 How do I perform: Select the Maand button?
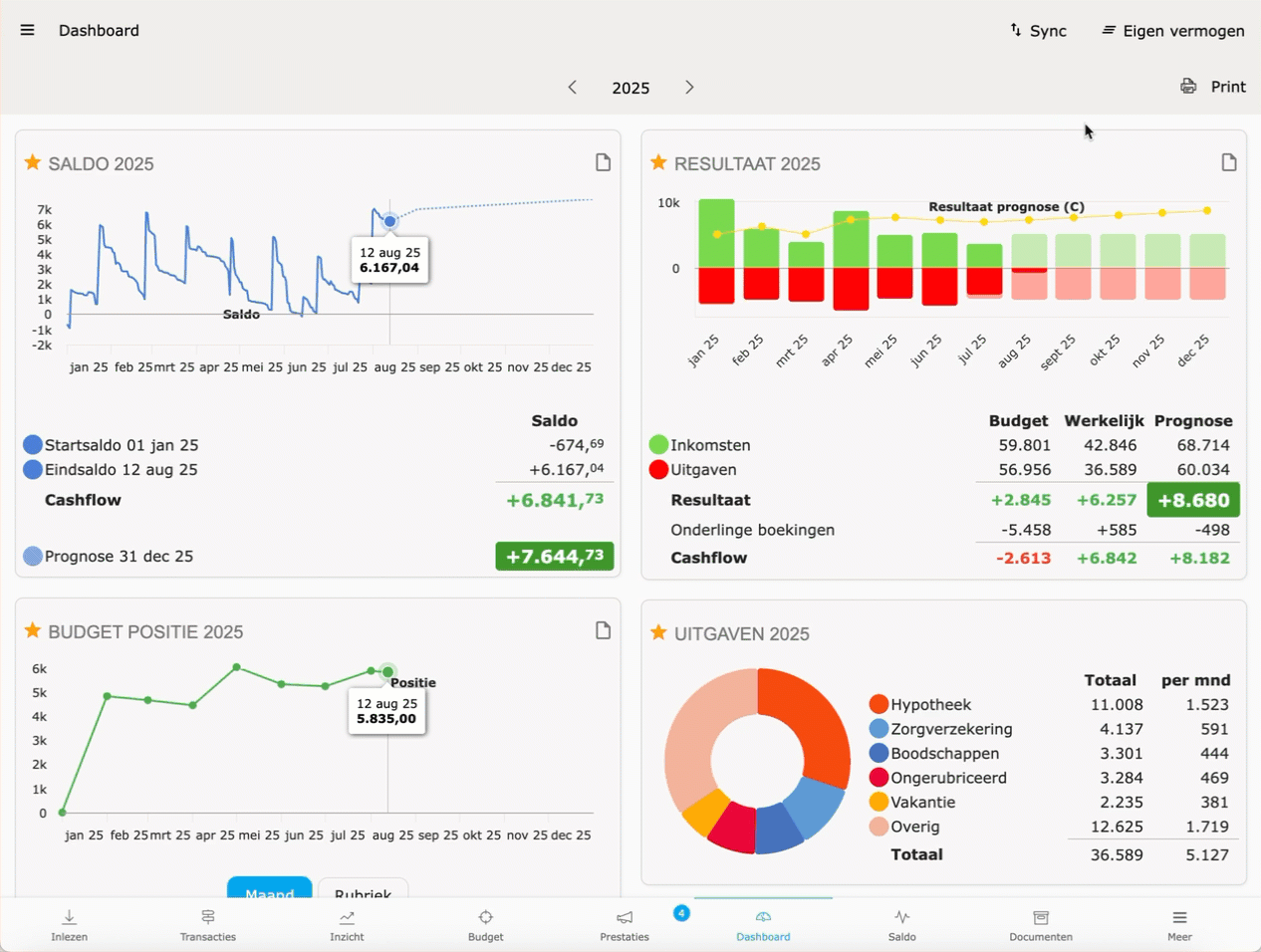[269, 888]
